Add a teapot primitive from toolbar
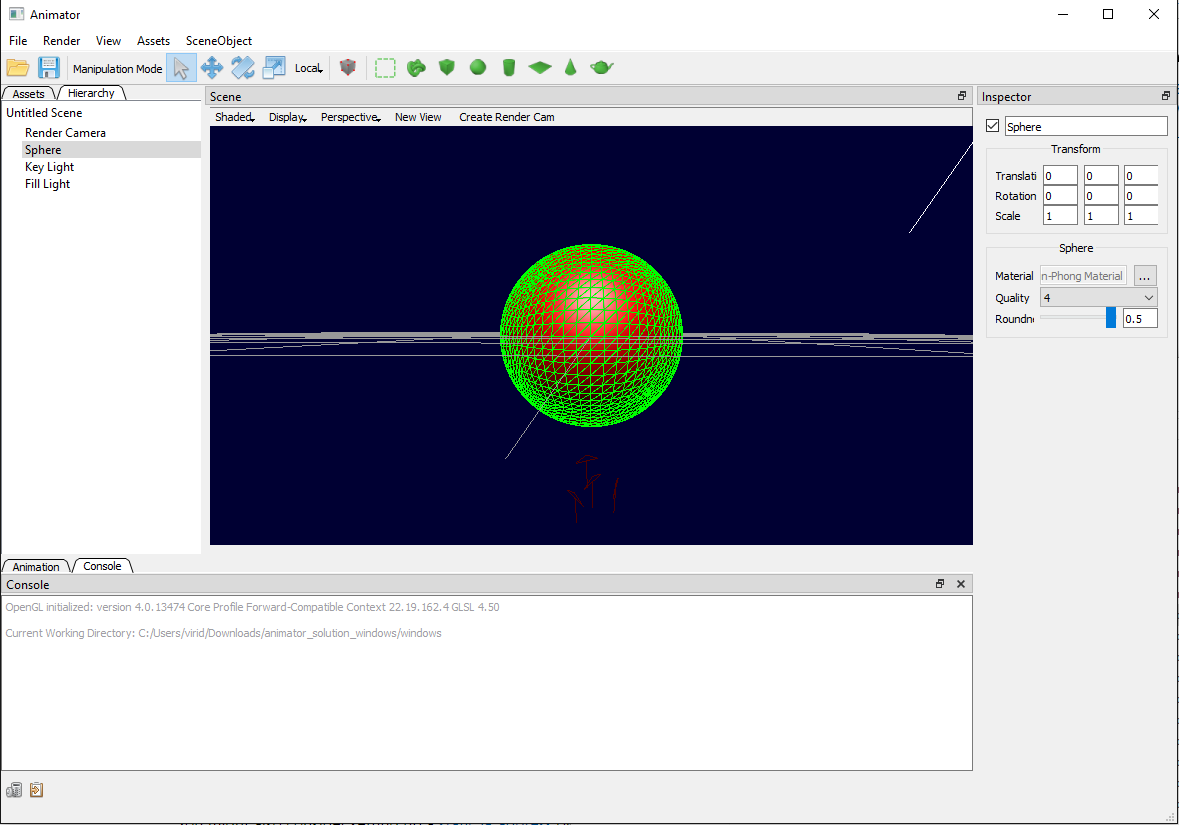This screenshot has width=1179, height=825. tap(601, 68)
